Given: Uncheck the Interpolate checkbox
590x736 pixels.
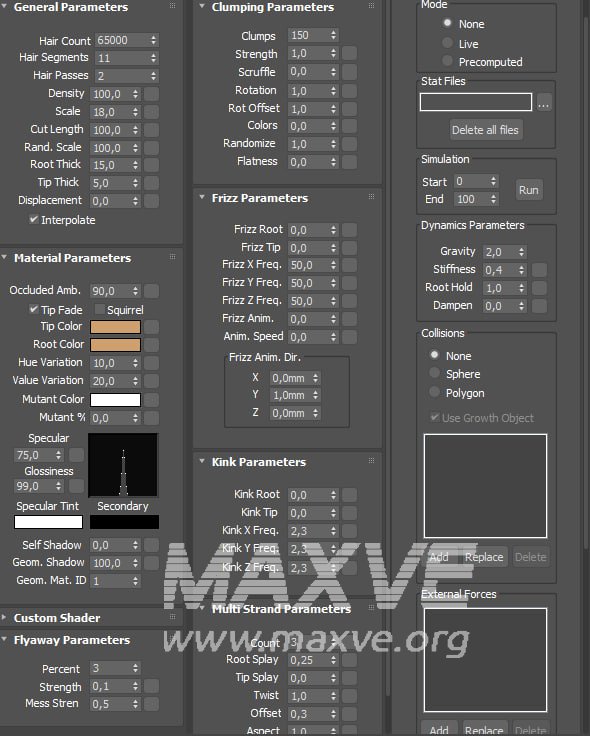Looking at the screenshot, I should point(34,219).
